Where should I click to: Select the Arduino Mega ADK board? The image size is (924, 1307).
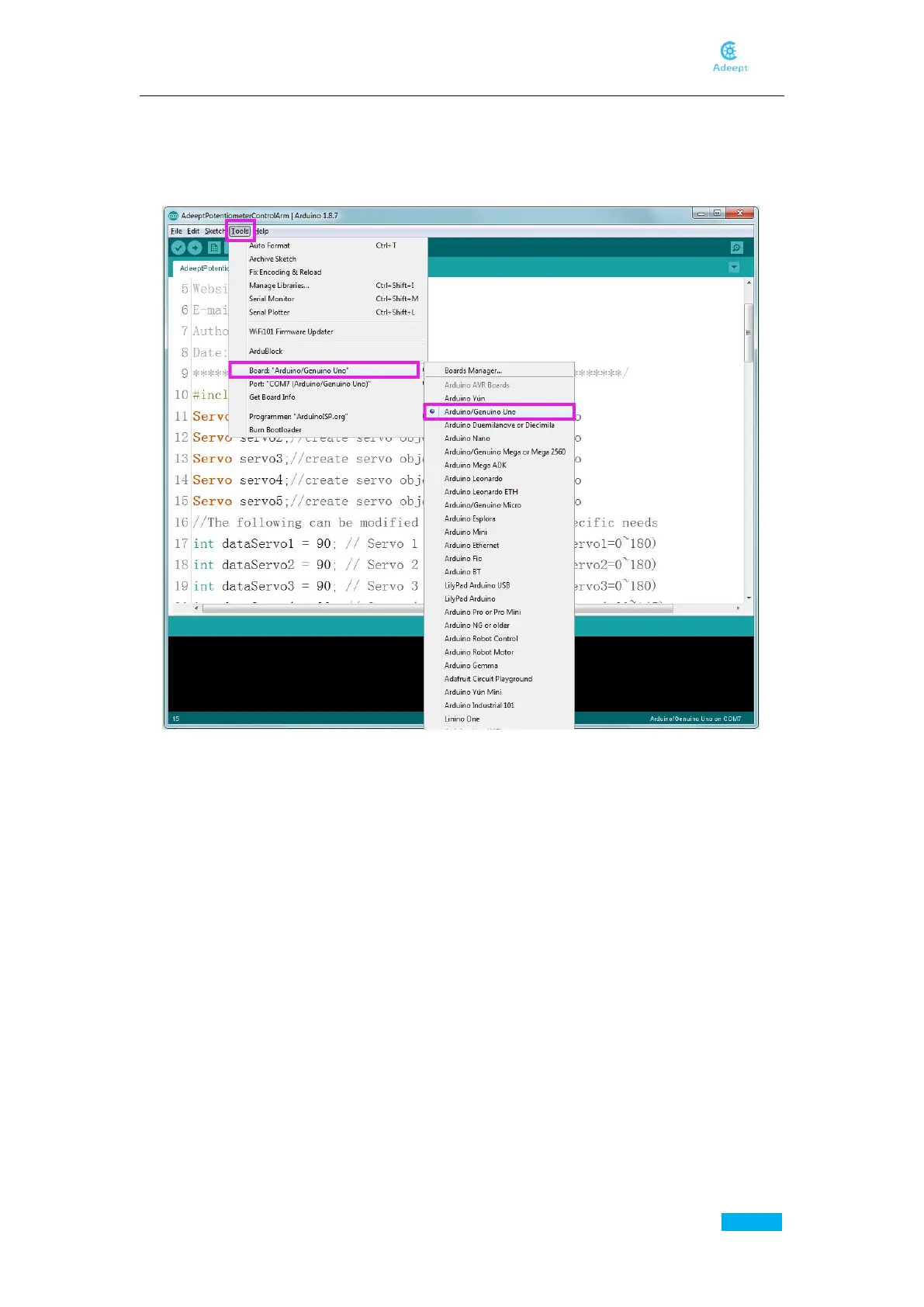(499, 466)
